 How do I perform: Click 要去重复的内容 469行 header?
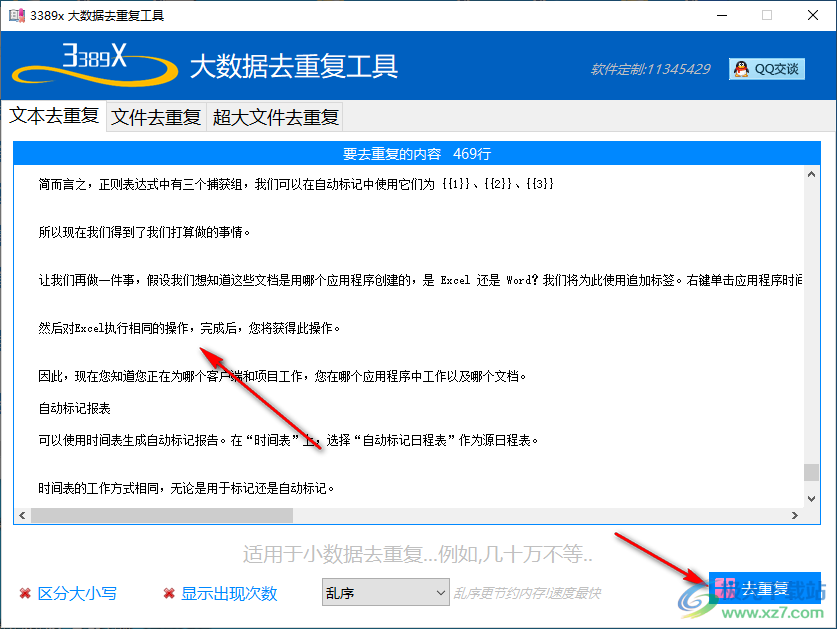[416, 154]
